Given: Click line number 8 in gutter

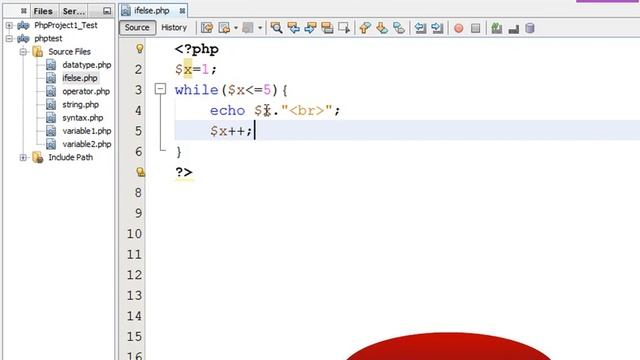Looking at the screenshot, I should pyautogui.click(x=138, y=193).
